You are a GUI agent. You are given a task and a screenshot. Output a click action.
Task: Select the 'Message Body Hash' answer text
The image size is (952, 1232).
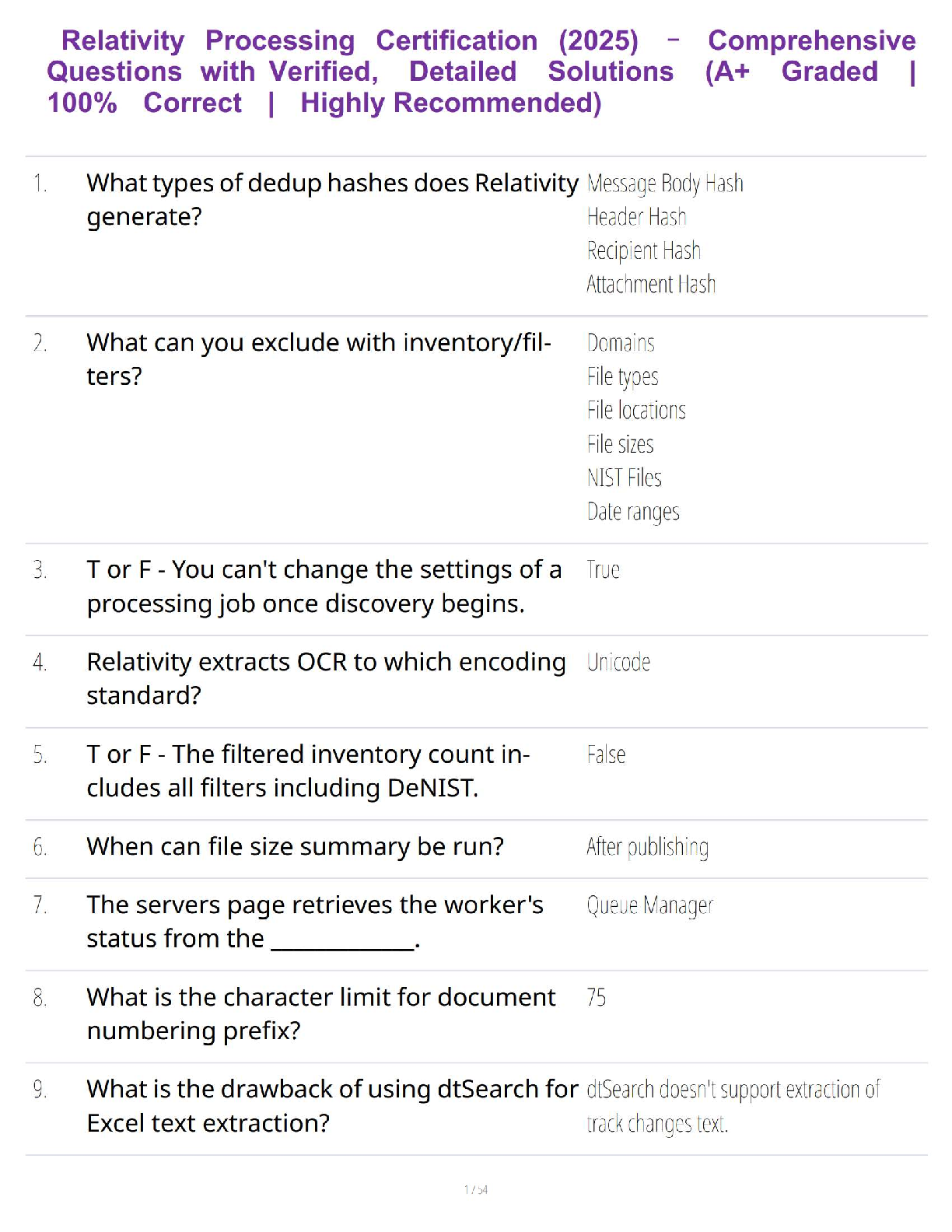click(665, 184)
